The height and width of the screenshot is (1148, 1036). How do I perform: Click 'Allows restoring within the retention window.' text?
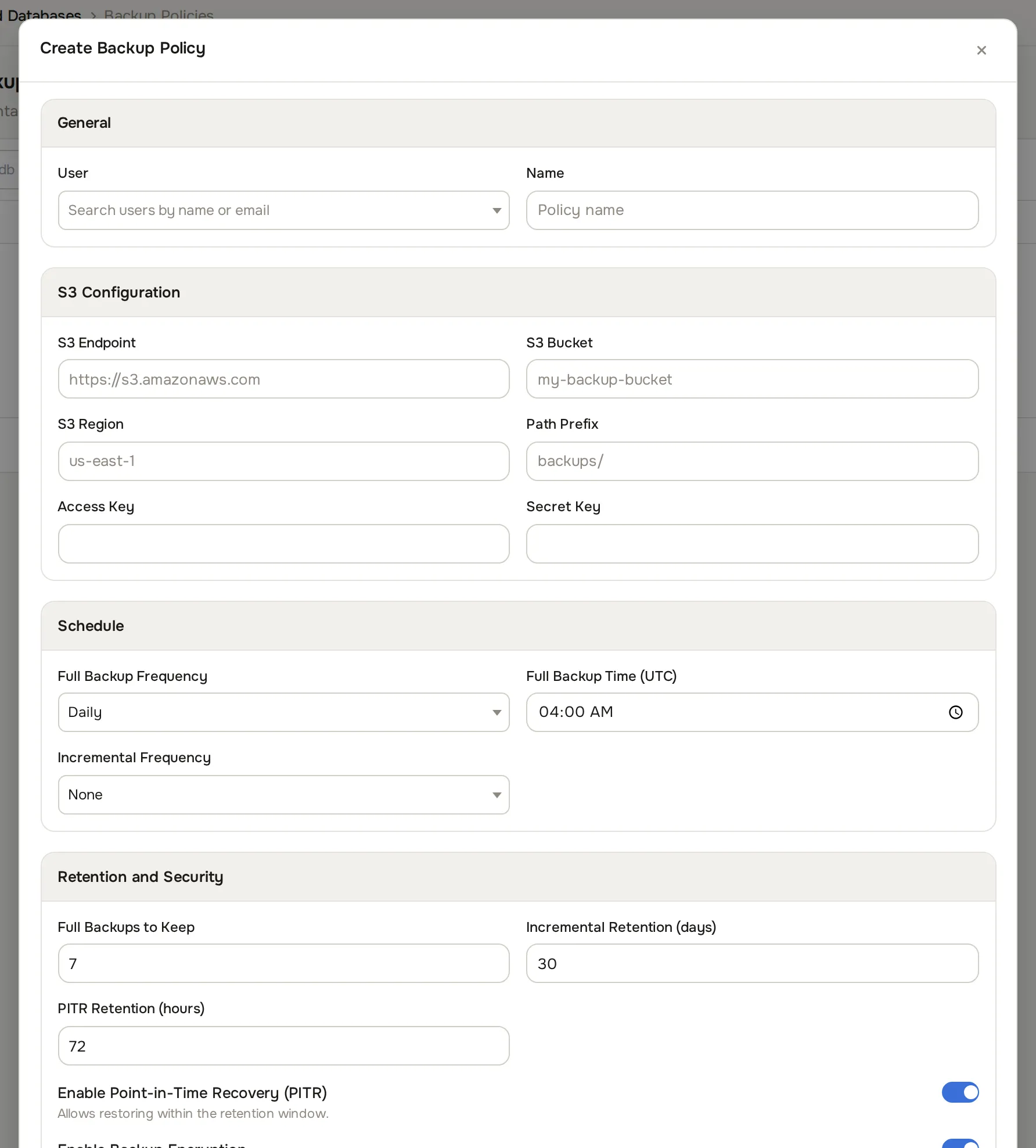click(193, 1113)
